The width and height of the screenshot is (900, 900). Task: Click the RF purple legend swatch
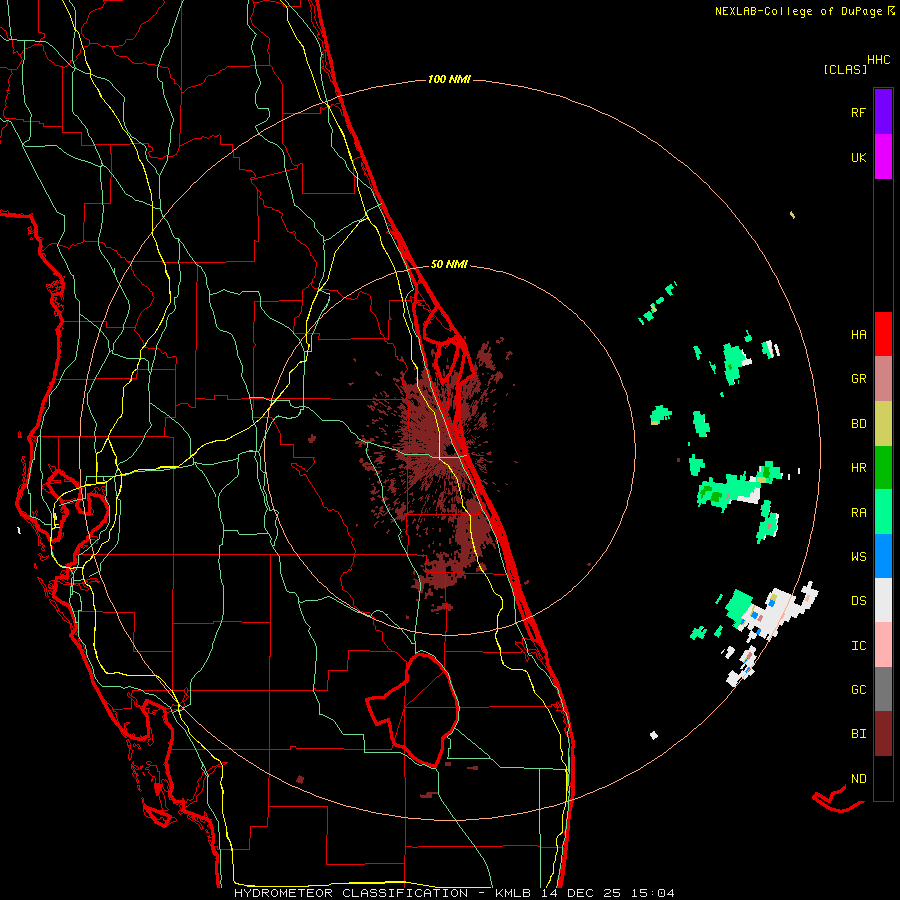pyautogui.click(x=883, y=111)
